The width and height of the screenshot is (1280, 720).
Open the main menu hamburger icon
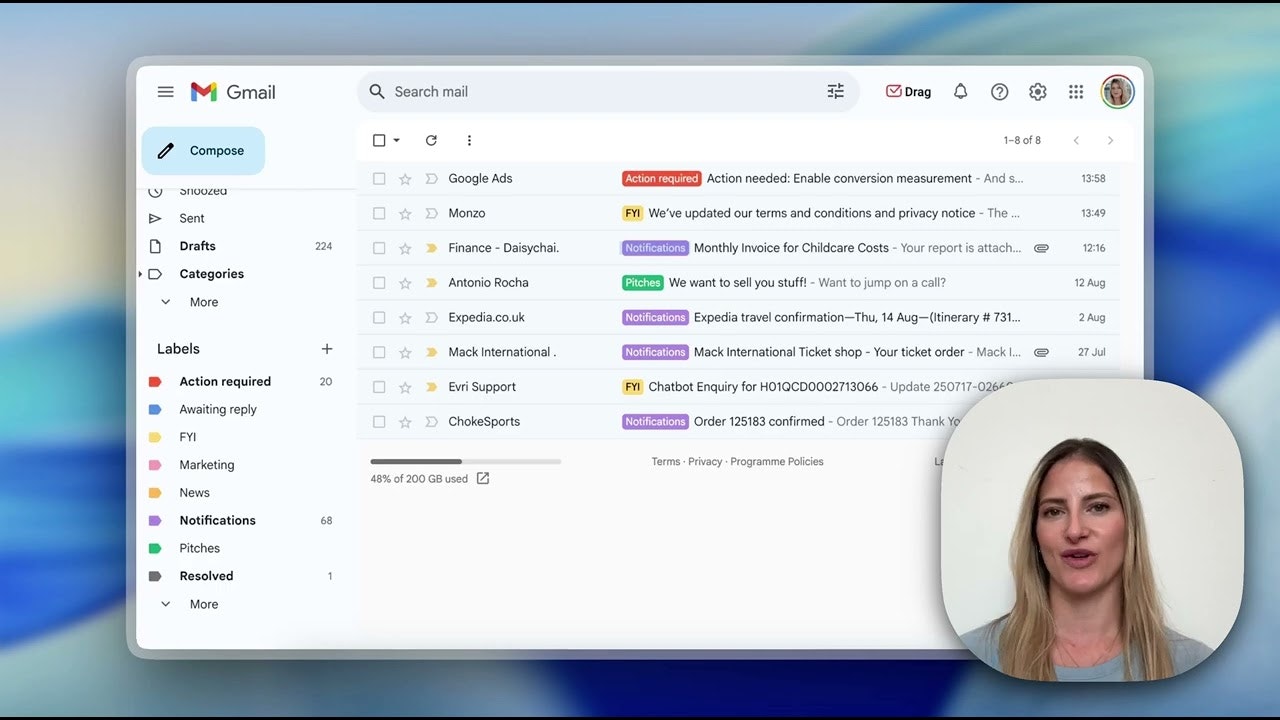[166, 92]
